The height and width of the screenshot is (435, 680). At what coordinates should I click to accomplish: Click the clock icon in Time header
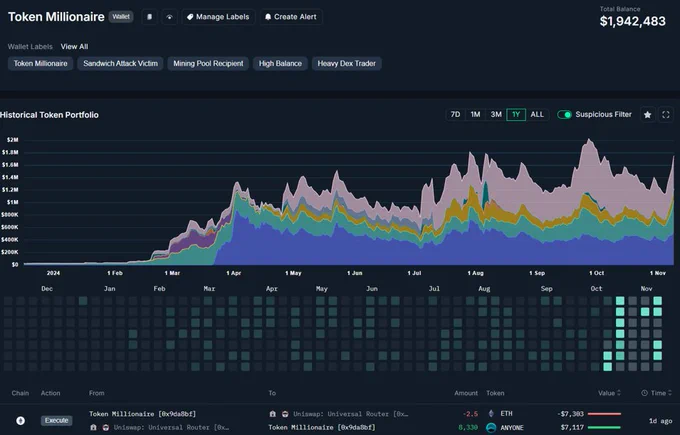click(644, 393)
